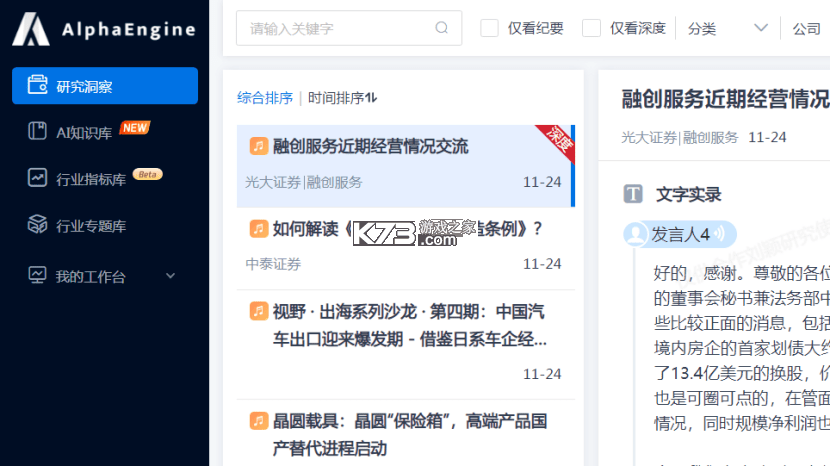
Task: Switch to 综合排序 sorting
Action: pyautogui.click(x=265, y=98)
